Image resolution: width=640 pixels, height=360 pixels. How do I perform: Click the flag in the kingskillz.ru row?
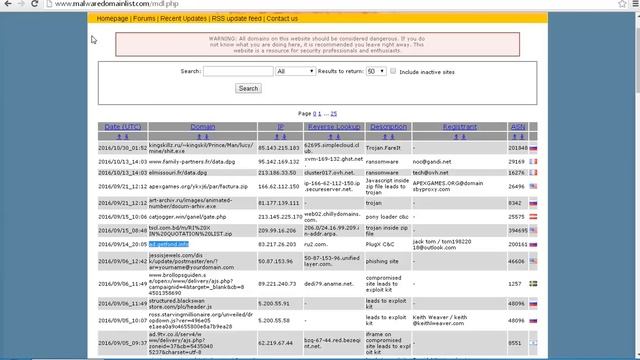coord(533,148)
